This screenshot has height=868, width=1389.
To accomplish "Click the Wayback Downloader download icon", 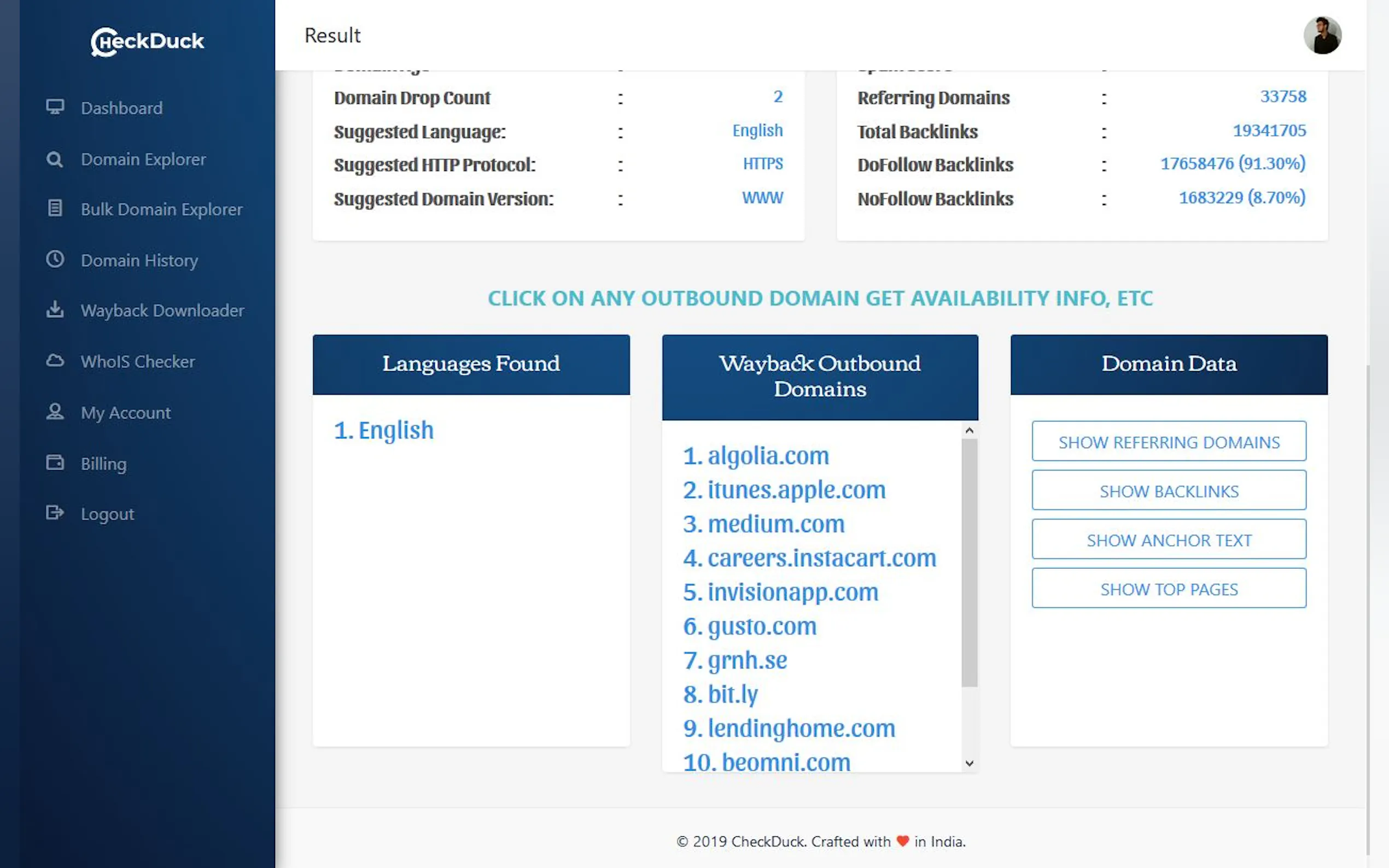I will 55,309.
